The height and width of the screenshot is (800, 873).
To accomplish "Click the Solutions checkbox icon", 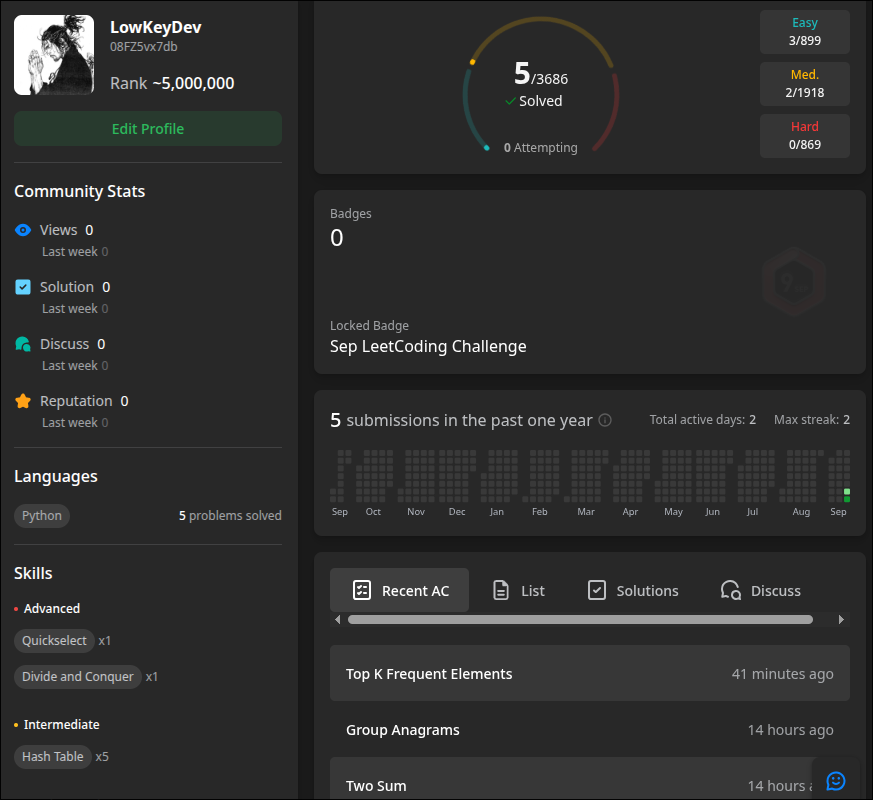I will click(x=597, y=590).
